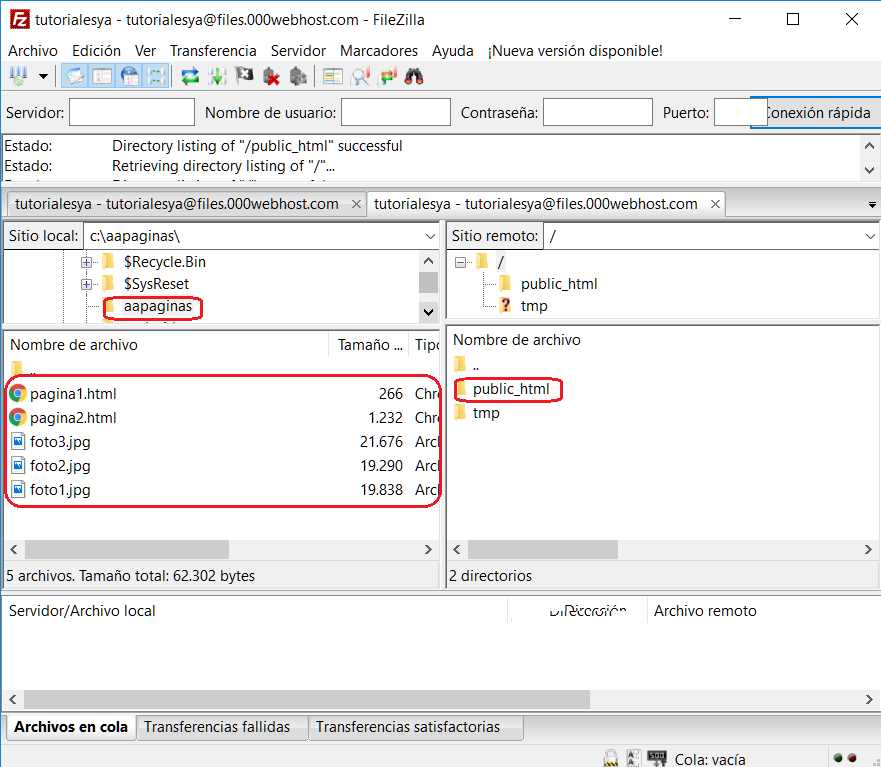Image resolution: width=881 pixels, height=767 pixels.
Task: Open the Site Manager icon
Action: [19, 76]
